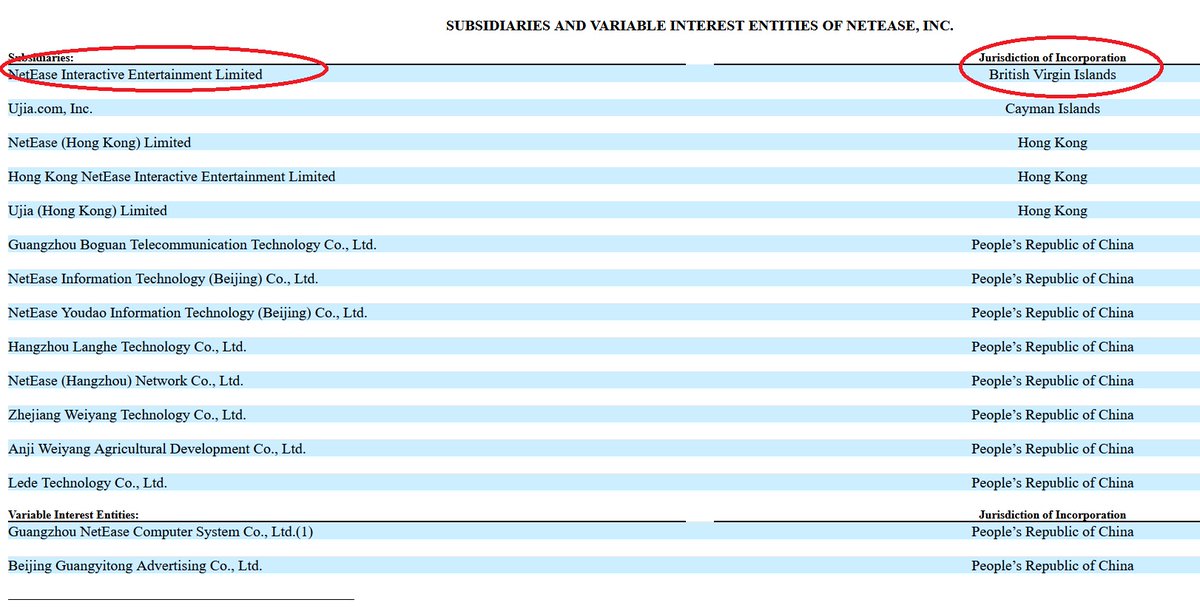Select 'Guangzhou NetEase Computer System Co., Ltd.(1)'

point(161,531)
